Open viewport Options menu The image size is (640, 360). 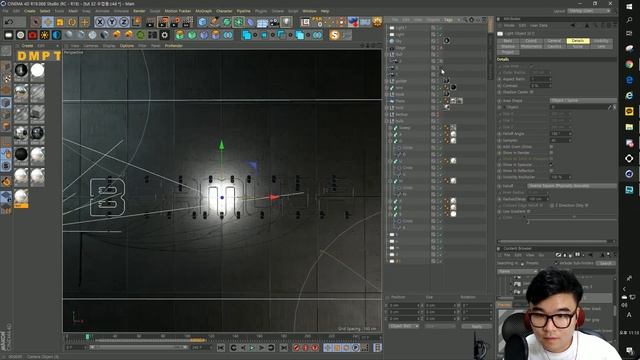coord(127,46)
